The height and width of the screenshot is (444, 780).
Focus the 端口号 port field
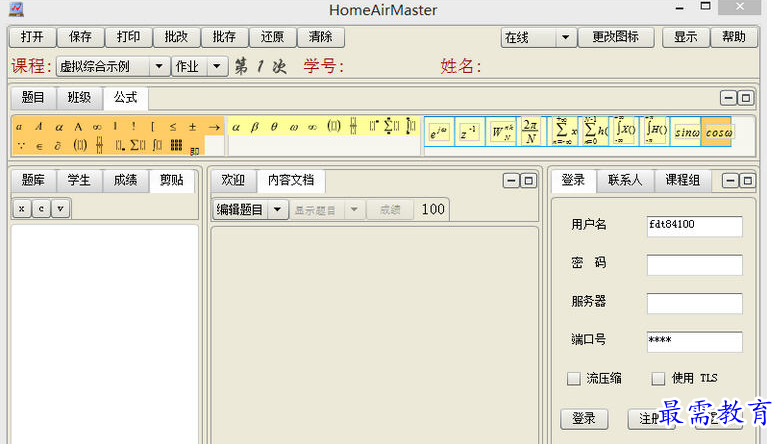tap(694, 342)
